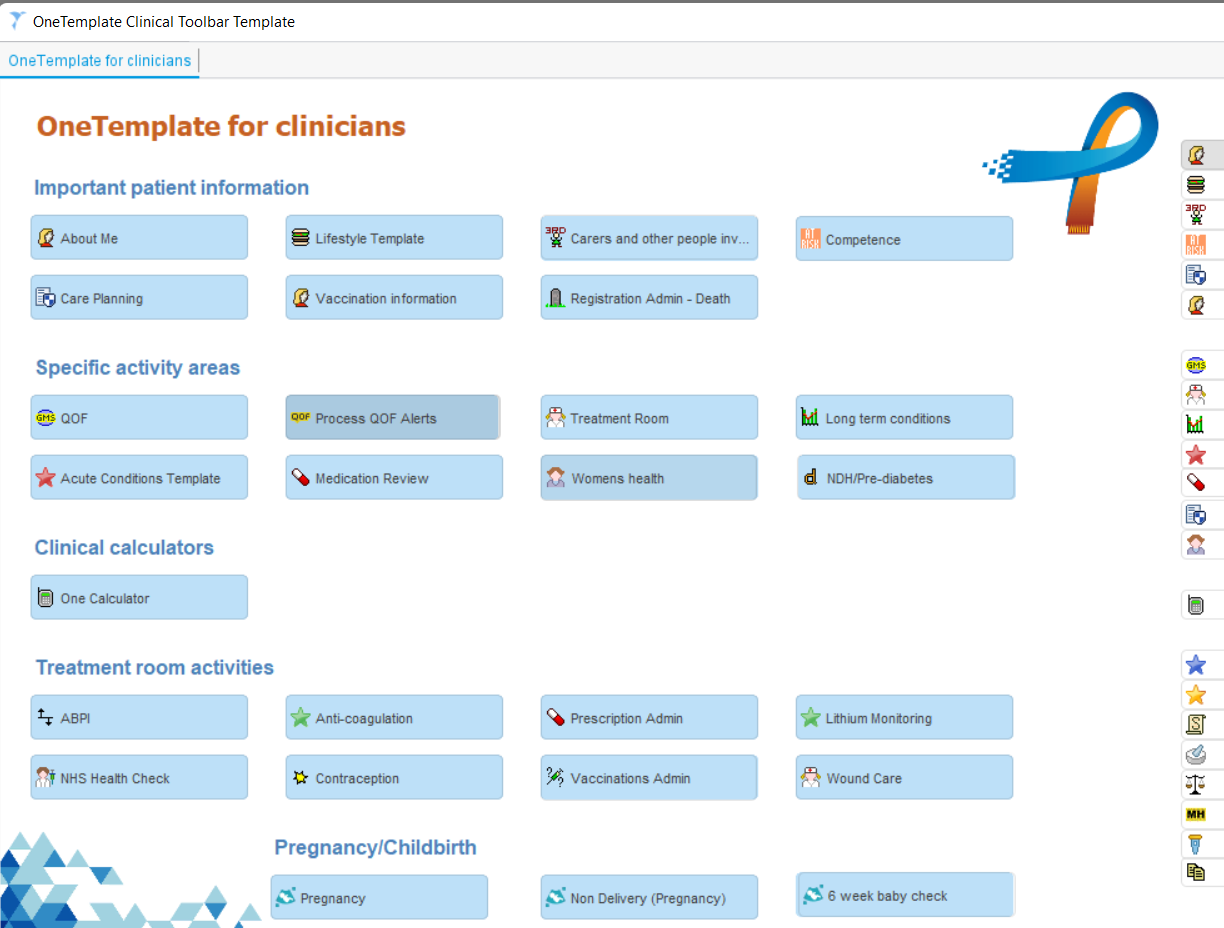Select the Wound Care button
Viewport: 1224px width, 928px height.
[904, 778]
